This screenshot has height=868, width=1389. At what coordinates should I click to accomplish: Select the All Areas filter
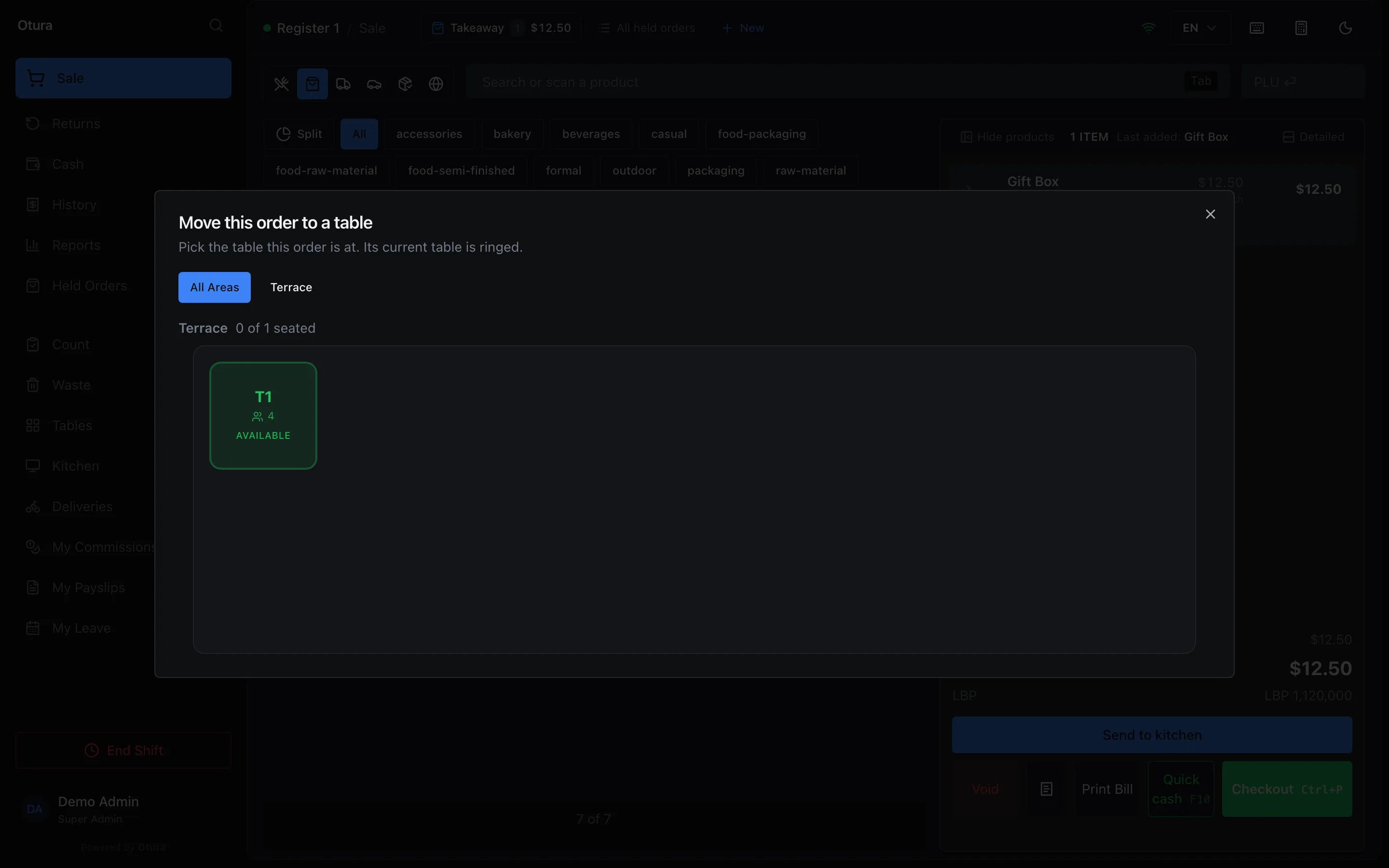coord(214,287)
